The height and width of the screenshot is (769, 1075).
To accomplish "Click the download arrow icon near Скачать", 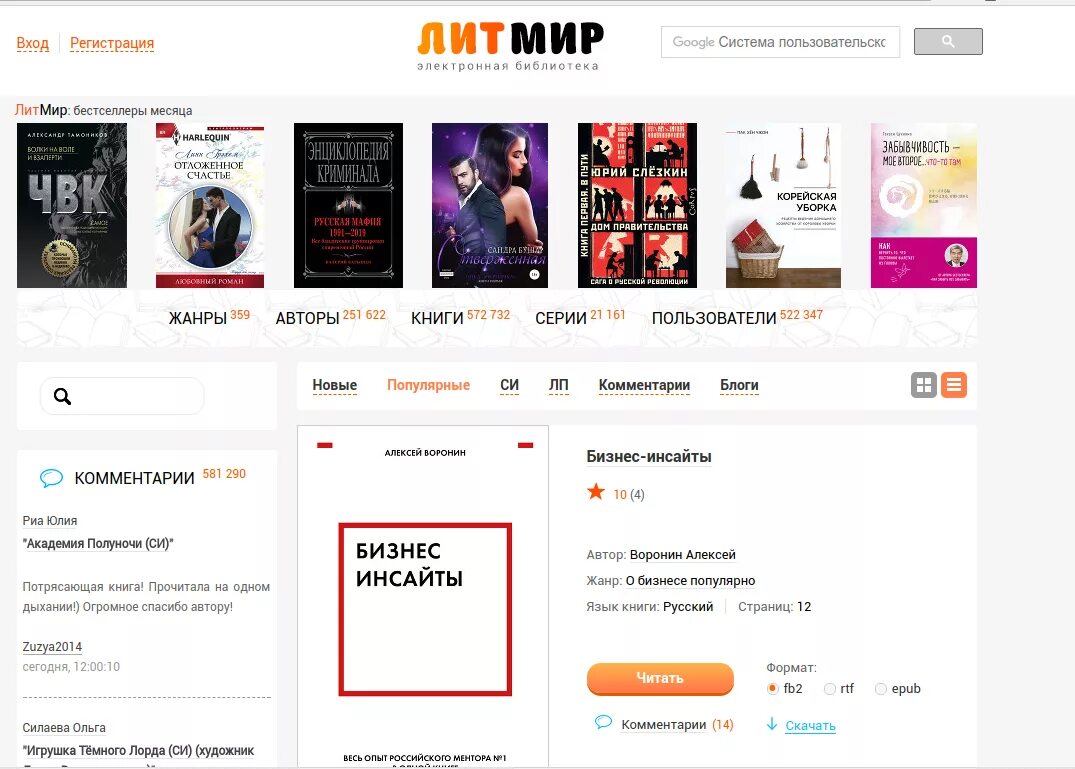I will pos(772,724).
